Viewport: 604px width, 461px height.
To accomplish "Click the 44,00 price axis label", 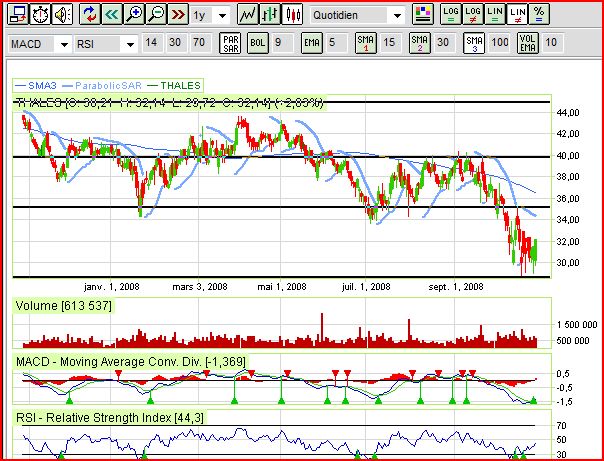I will [567, 113].
